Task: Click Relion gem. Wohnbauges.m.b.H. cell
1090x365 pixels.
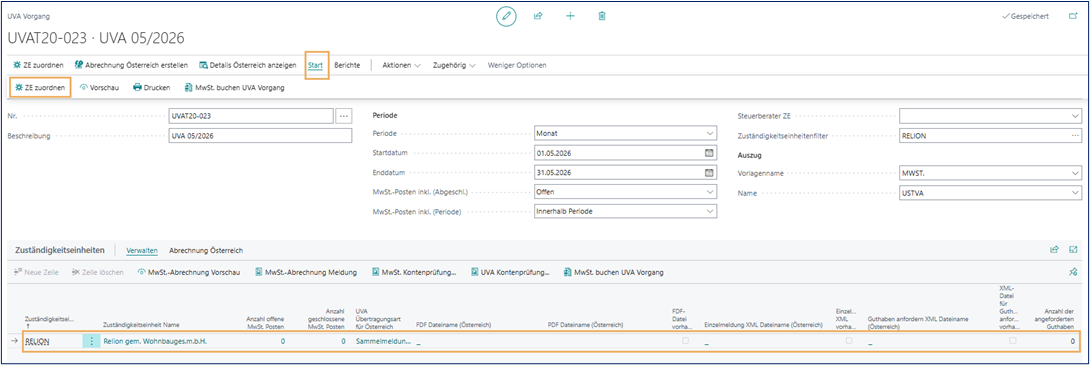Action: (x=155, y=341)
